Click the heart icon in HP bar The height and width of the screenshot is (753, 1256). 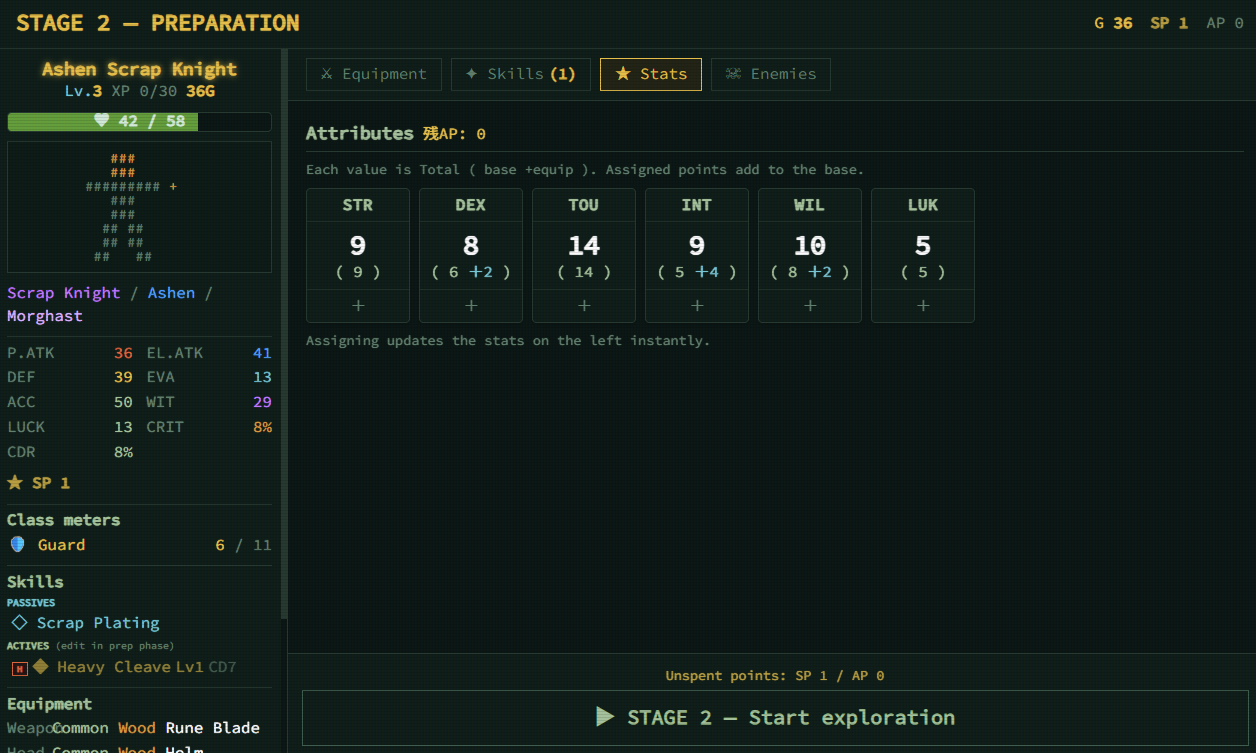click(x=101, y=121)
